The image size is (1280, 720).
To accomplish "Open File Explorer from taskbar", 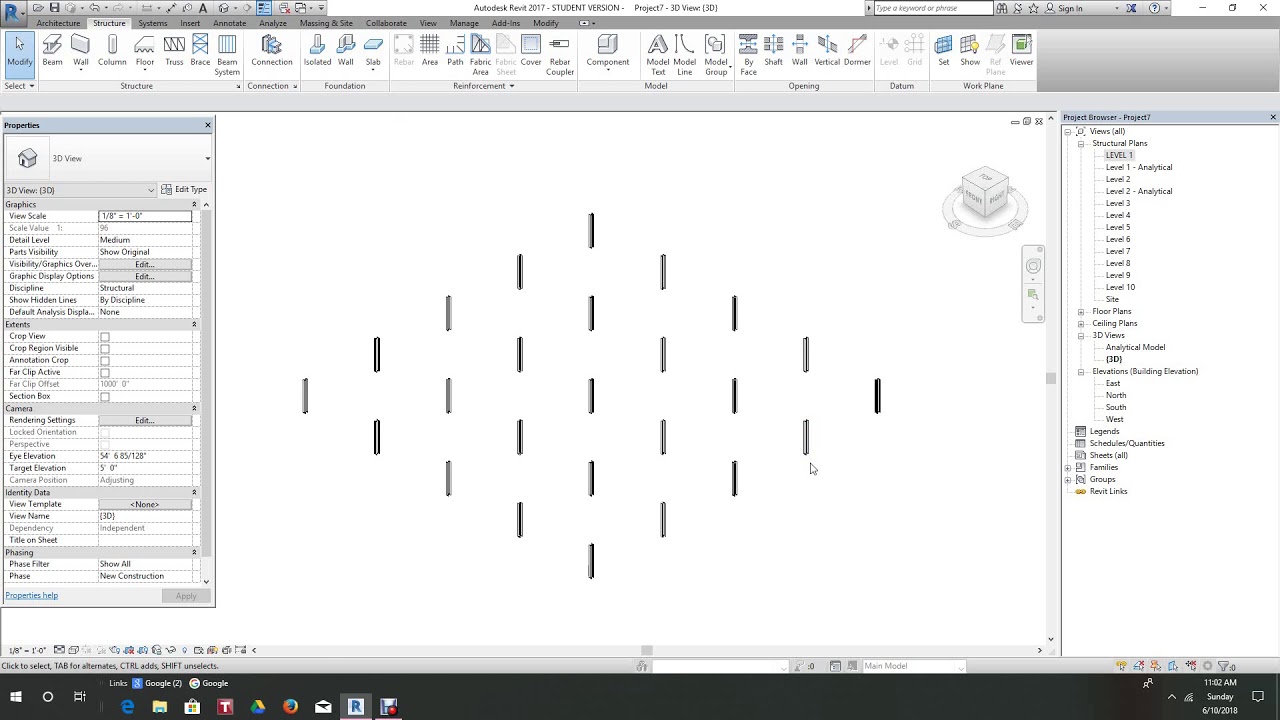I will (x=160, y=707).
